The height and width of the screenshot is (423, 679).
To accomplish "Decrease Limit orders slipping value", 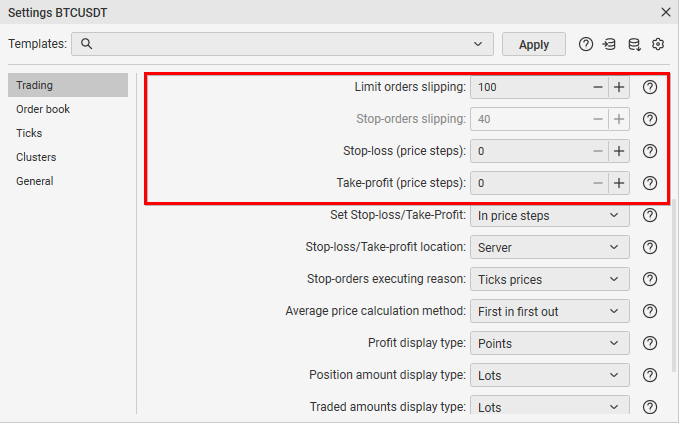I will pos(598,87).
